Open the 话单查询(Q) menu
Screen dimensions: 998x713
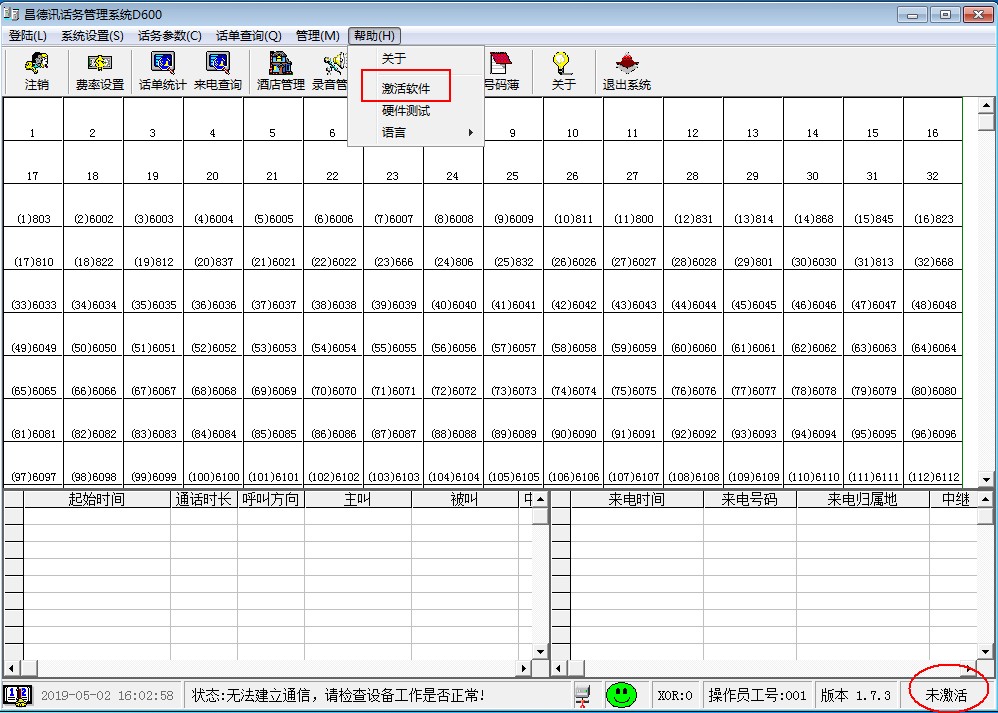pyautogui.click(x=248, y=36)
